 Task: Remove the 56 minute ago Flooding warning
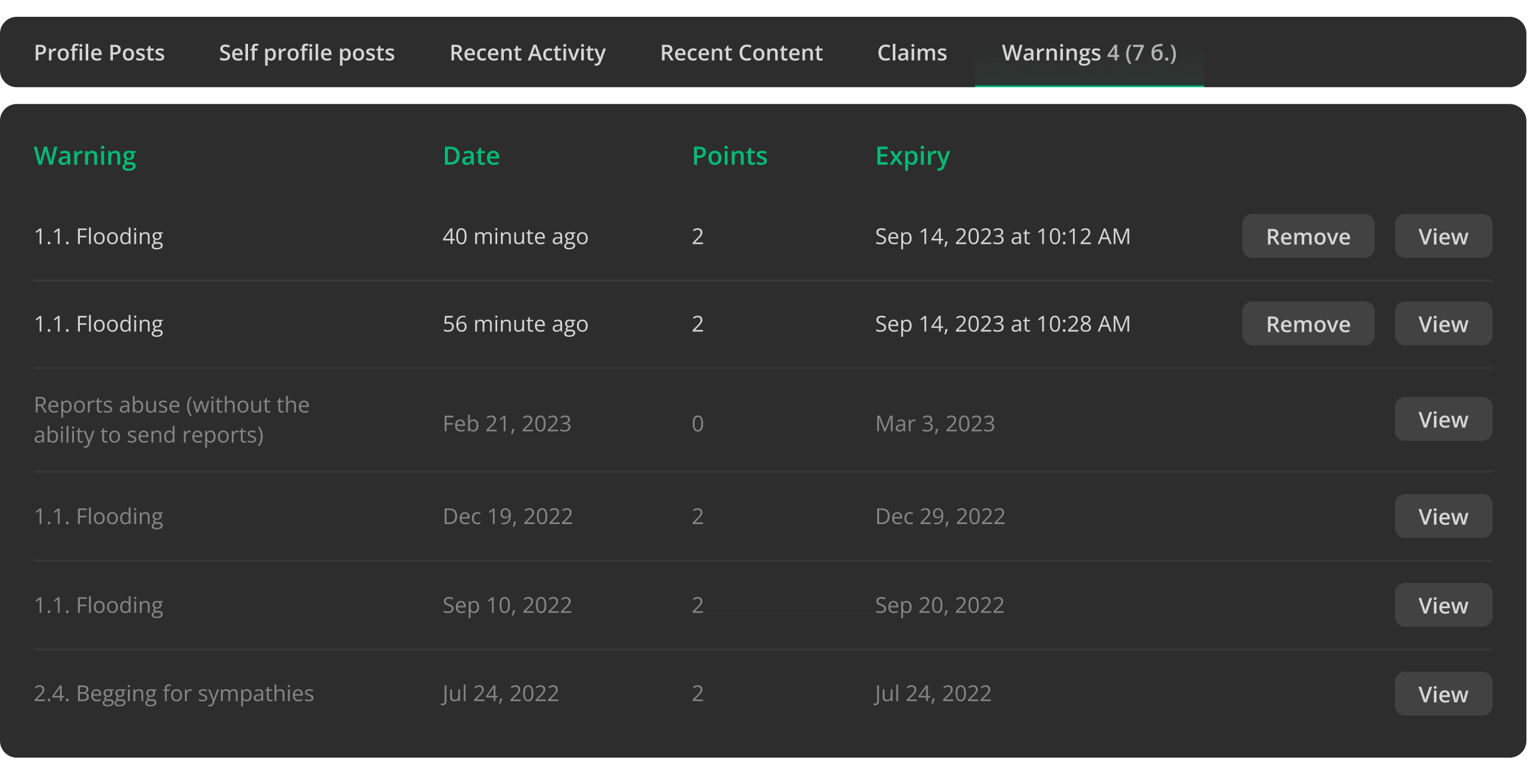pyautogui.click(x=1308, y=324)
